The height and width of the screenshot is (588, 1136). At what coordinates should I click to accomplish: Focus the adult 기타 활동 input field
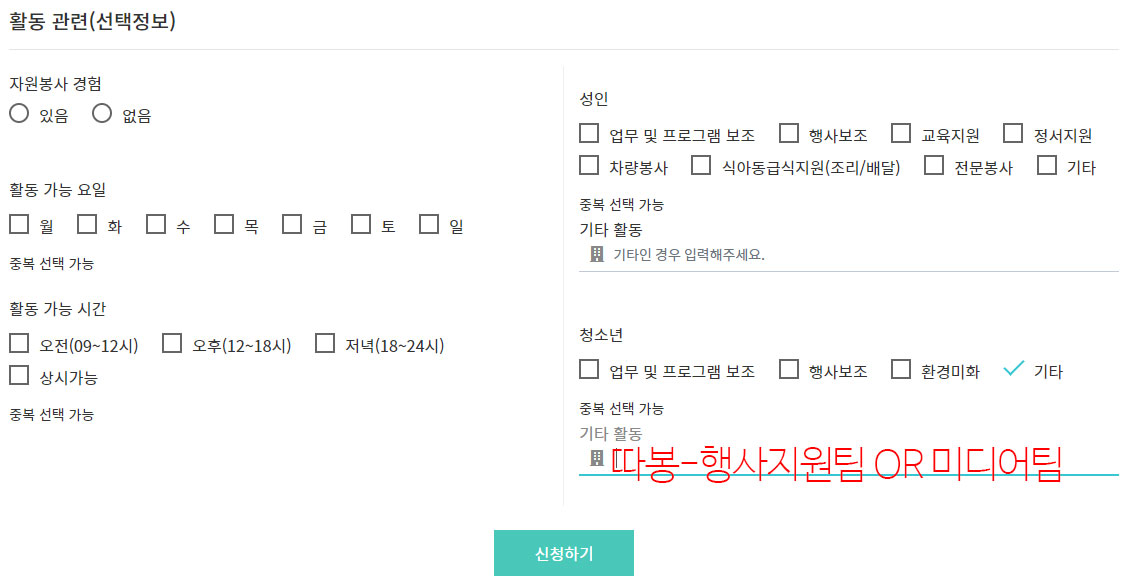[x=860, y=254]
